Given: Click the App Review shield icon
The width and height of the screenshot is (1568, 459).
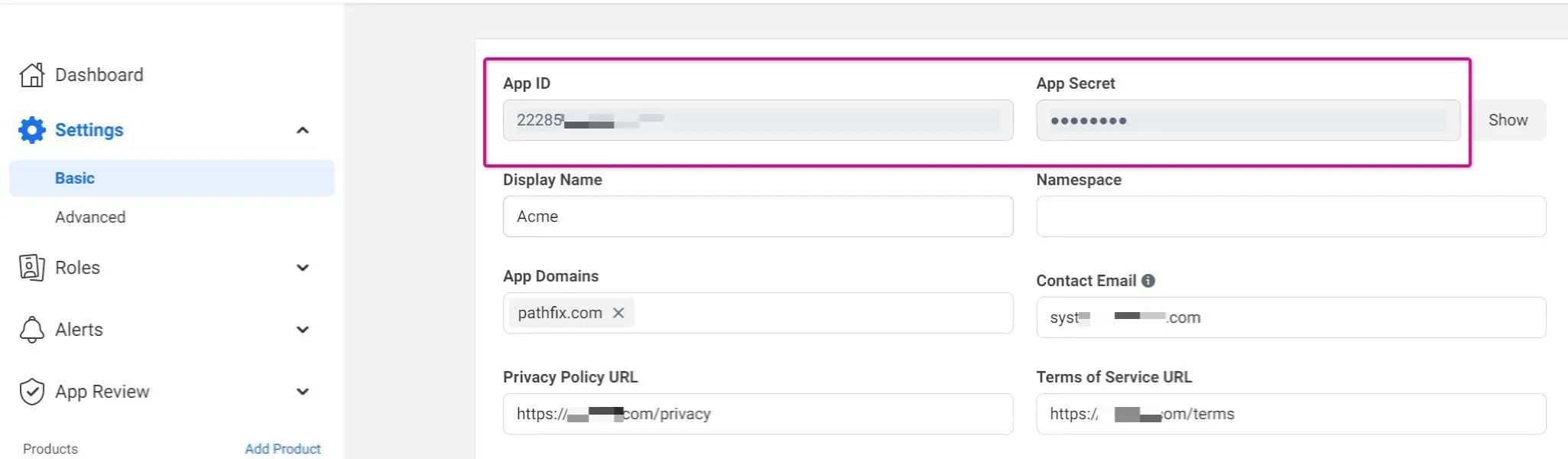Looking at the screenshot, I should (x=32, y=392).
